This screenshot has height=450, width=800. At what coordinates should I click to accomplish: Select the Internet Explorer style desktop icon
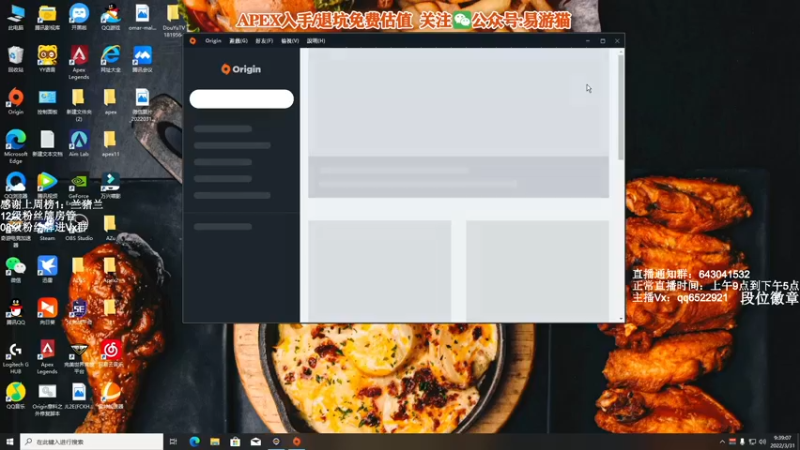110,59
